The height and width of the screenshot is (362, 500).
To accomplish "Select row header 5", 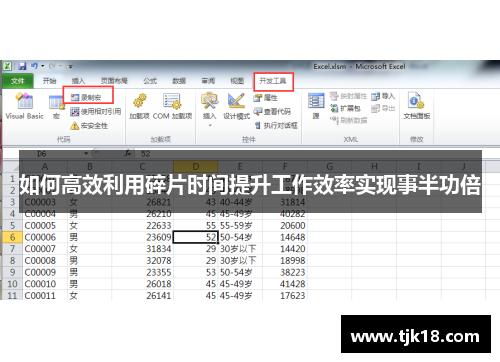I will pos(12,226).
